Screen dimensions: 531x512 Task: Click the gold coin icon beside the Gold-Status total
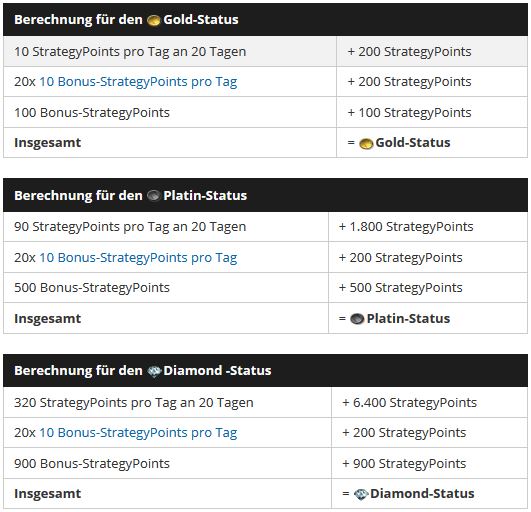366,144
